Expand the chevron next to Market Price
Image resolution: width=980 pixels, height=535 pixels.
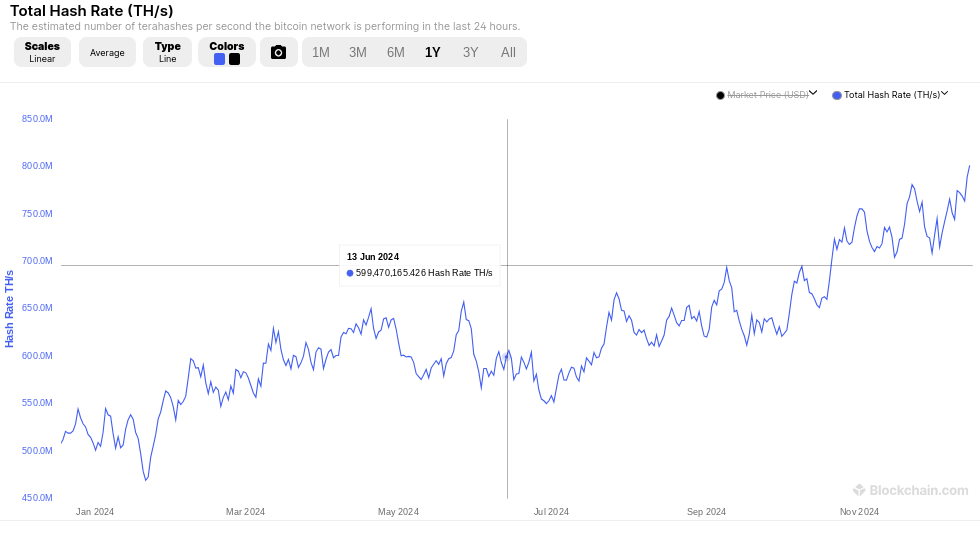[813, 93]
